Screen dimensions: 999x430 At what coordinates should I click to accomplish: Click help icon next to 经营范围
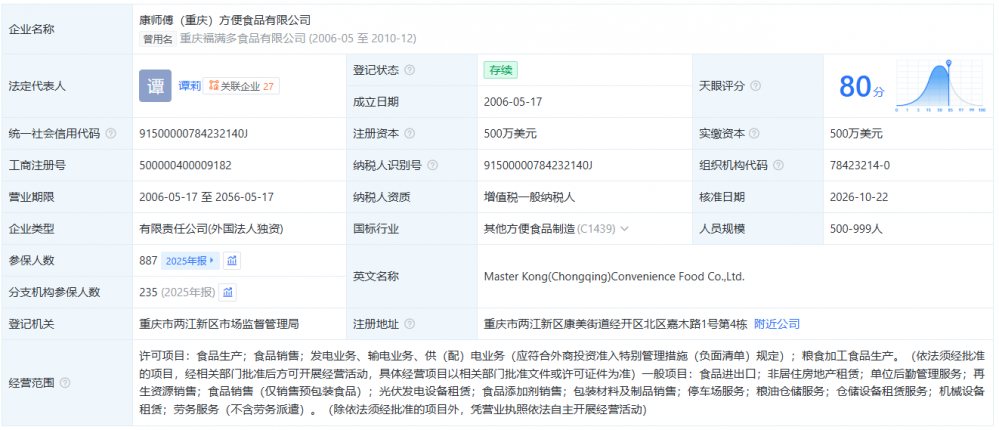65,383
